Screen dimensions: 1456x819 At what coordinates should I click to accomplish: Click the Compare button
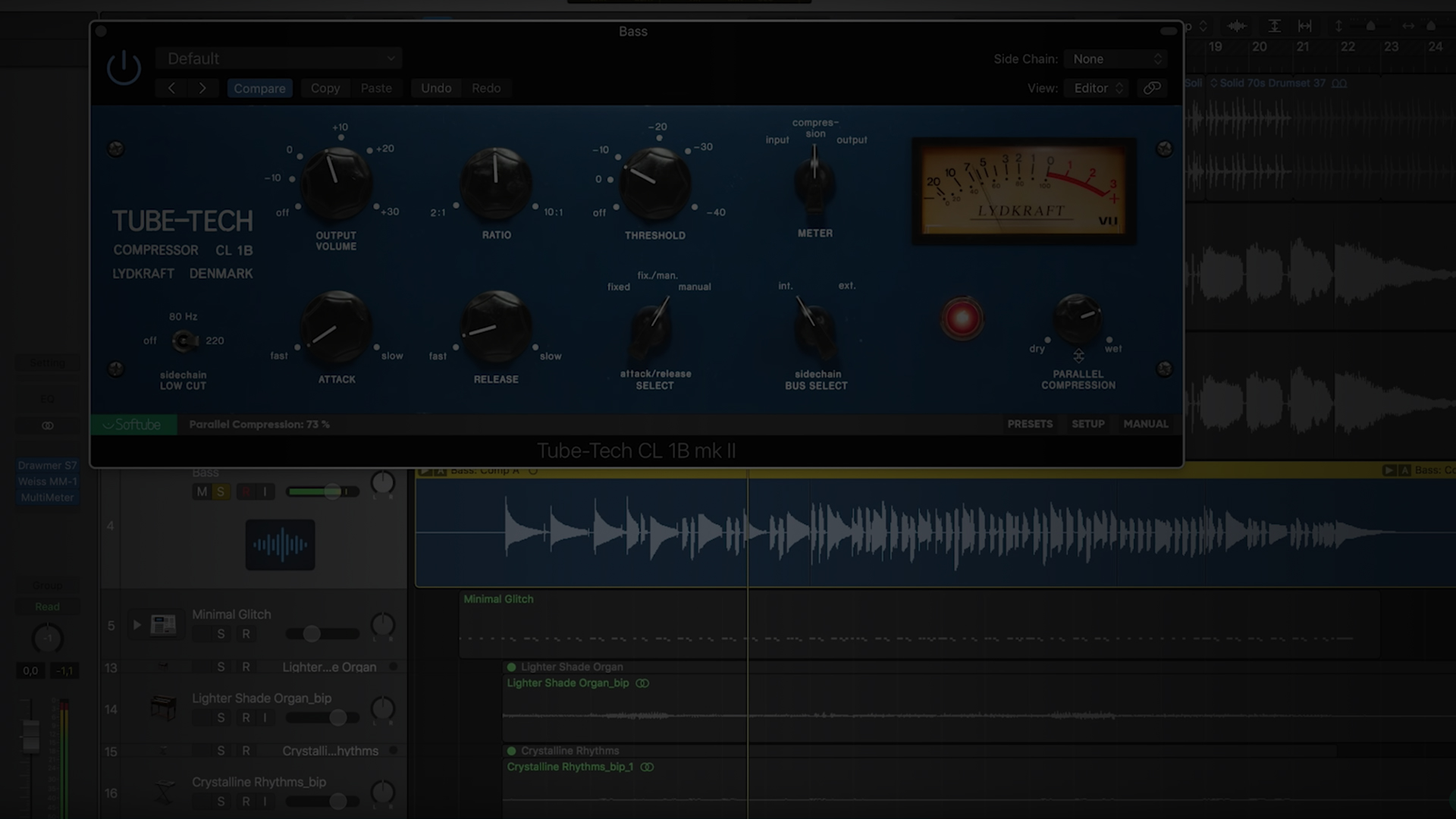coord(259,88)
